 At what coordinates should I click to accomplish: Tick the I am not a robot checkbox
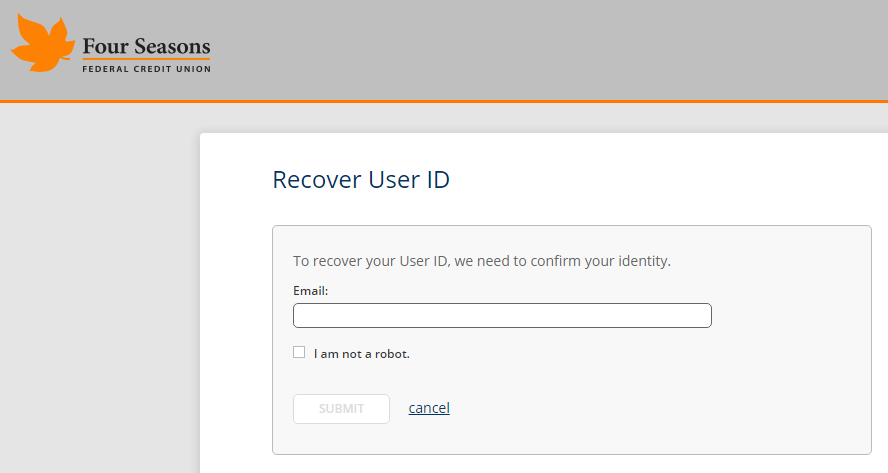(x=299, y=352)
